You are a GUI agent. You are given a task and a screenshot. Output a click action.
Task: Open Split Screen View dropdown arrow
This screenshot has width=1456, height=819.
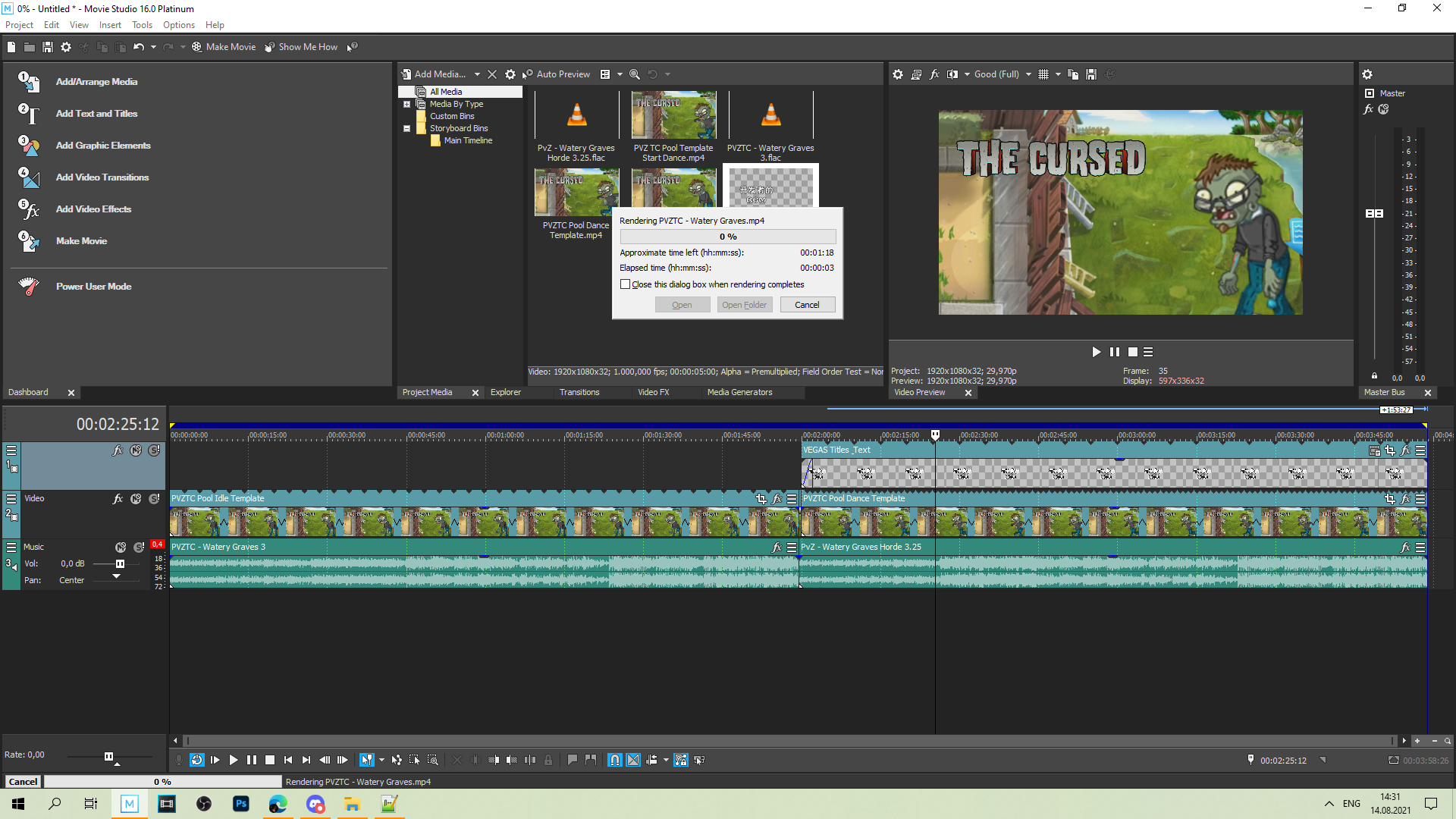click(x=967, y=74)
